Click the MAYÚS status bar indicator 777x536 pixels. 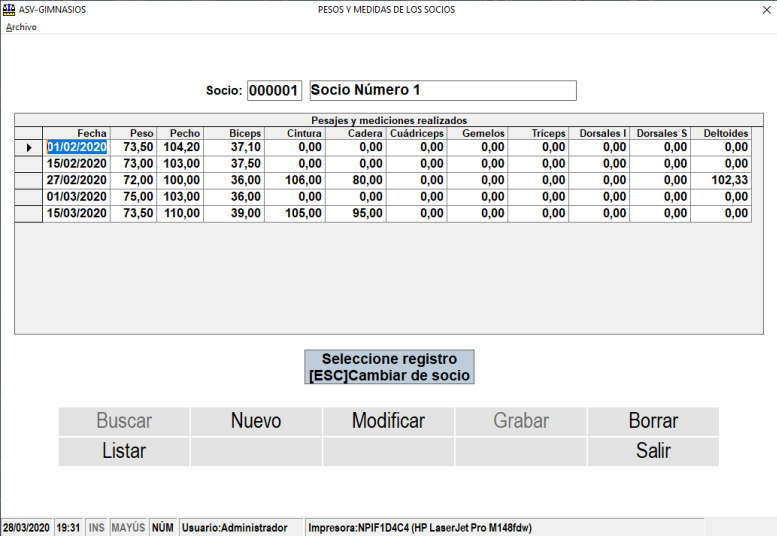coord(128,528)
